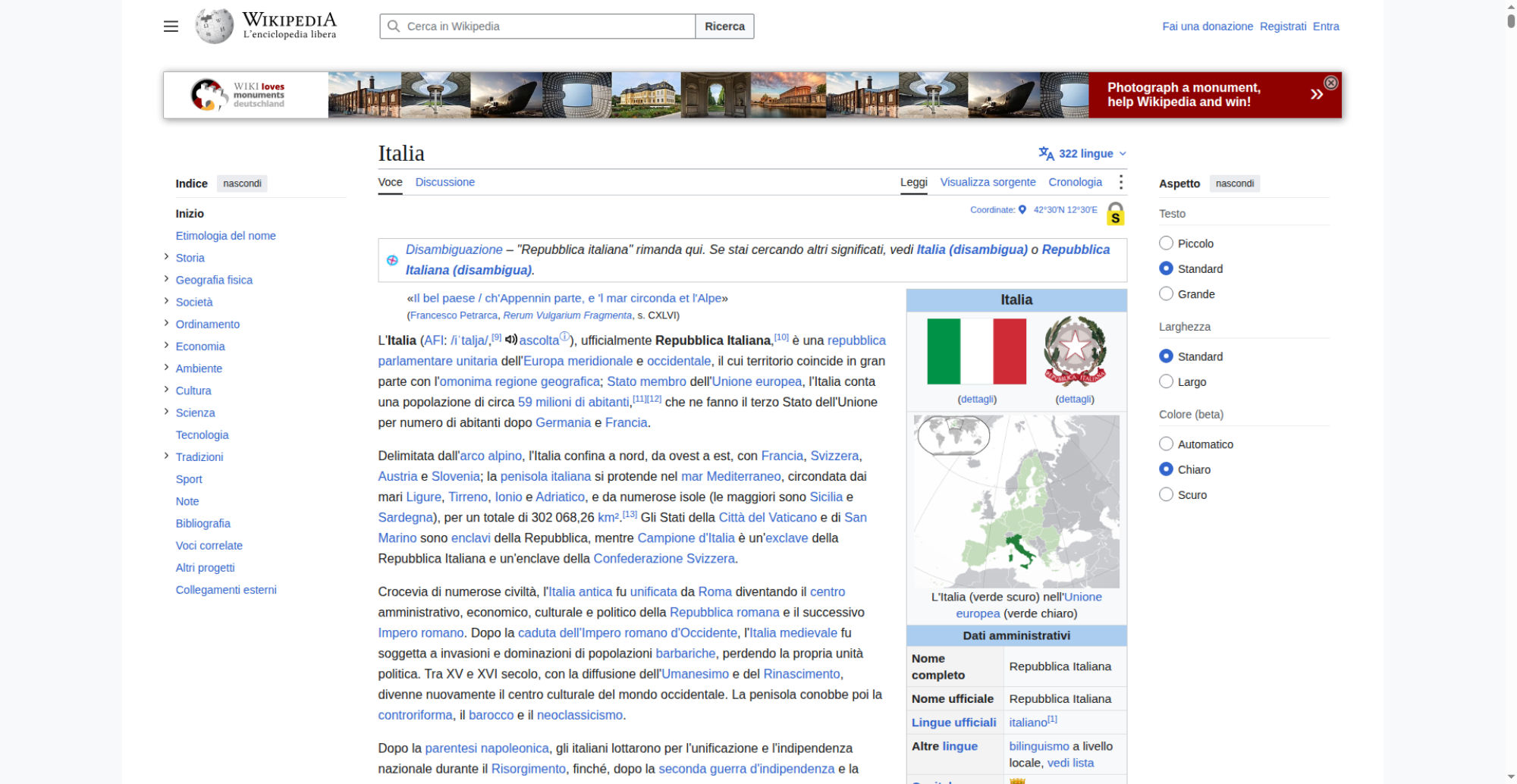Open the hamburger main menu
1517x784 pixels.
pyautogui.click(x=171, y=27)
